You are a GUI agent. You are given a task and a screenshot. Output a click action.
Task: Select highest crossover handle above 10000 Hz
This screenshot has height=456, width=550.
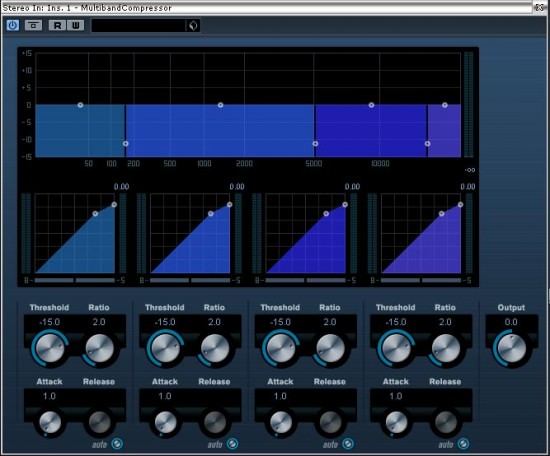pyautogui.click(x=427, y=143)
